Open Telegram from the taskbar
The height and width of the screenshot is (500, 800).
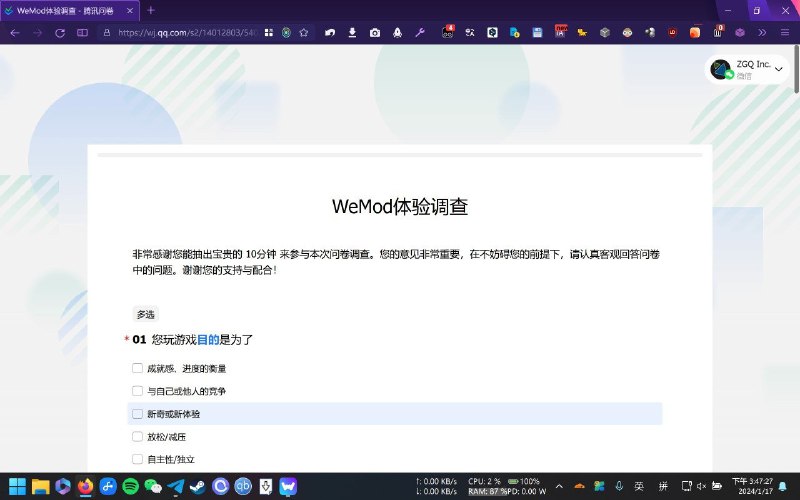pos(176,486)
